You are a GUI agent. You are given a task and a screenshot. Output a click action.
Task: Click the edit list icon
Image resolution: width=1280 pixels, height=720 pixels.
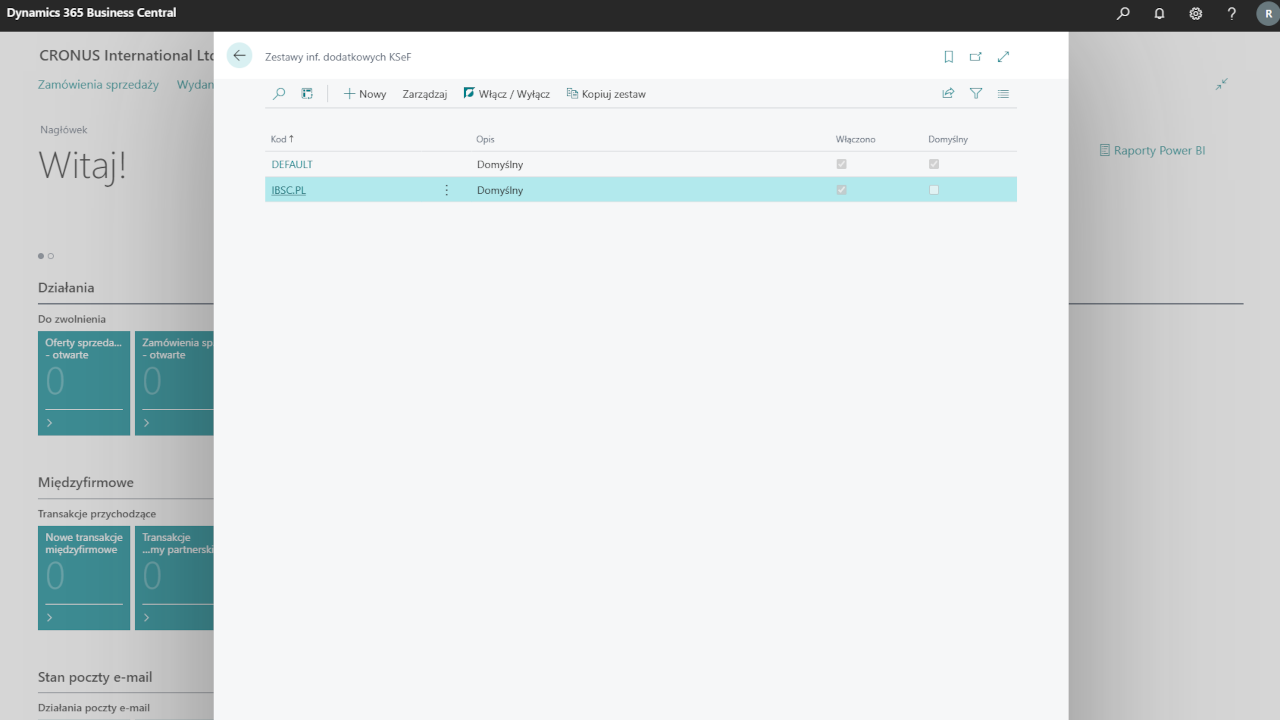307,94
